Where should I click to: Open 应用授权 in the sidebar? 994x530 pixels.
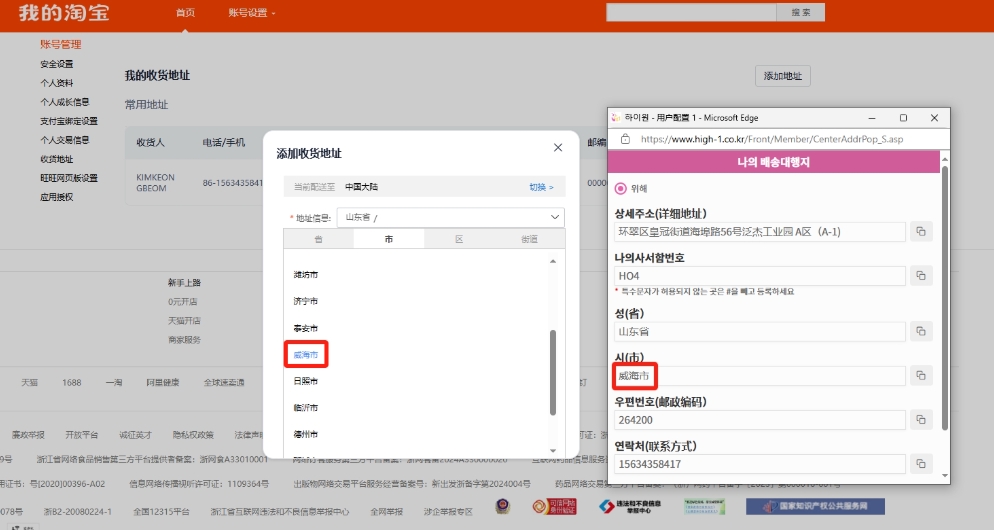[x=56, y=197]
